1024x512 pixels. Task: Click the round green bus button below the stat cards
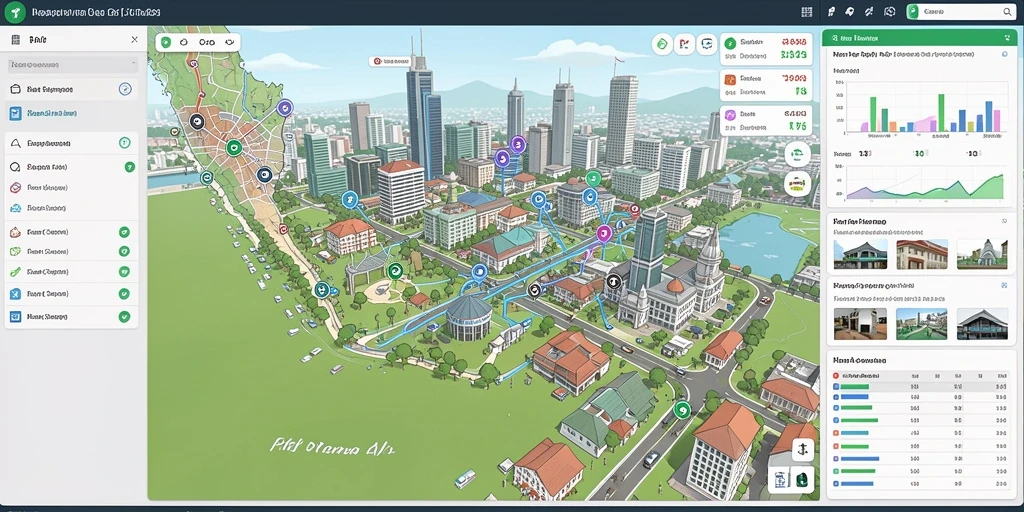coord(797,155)
